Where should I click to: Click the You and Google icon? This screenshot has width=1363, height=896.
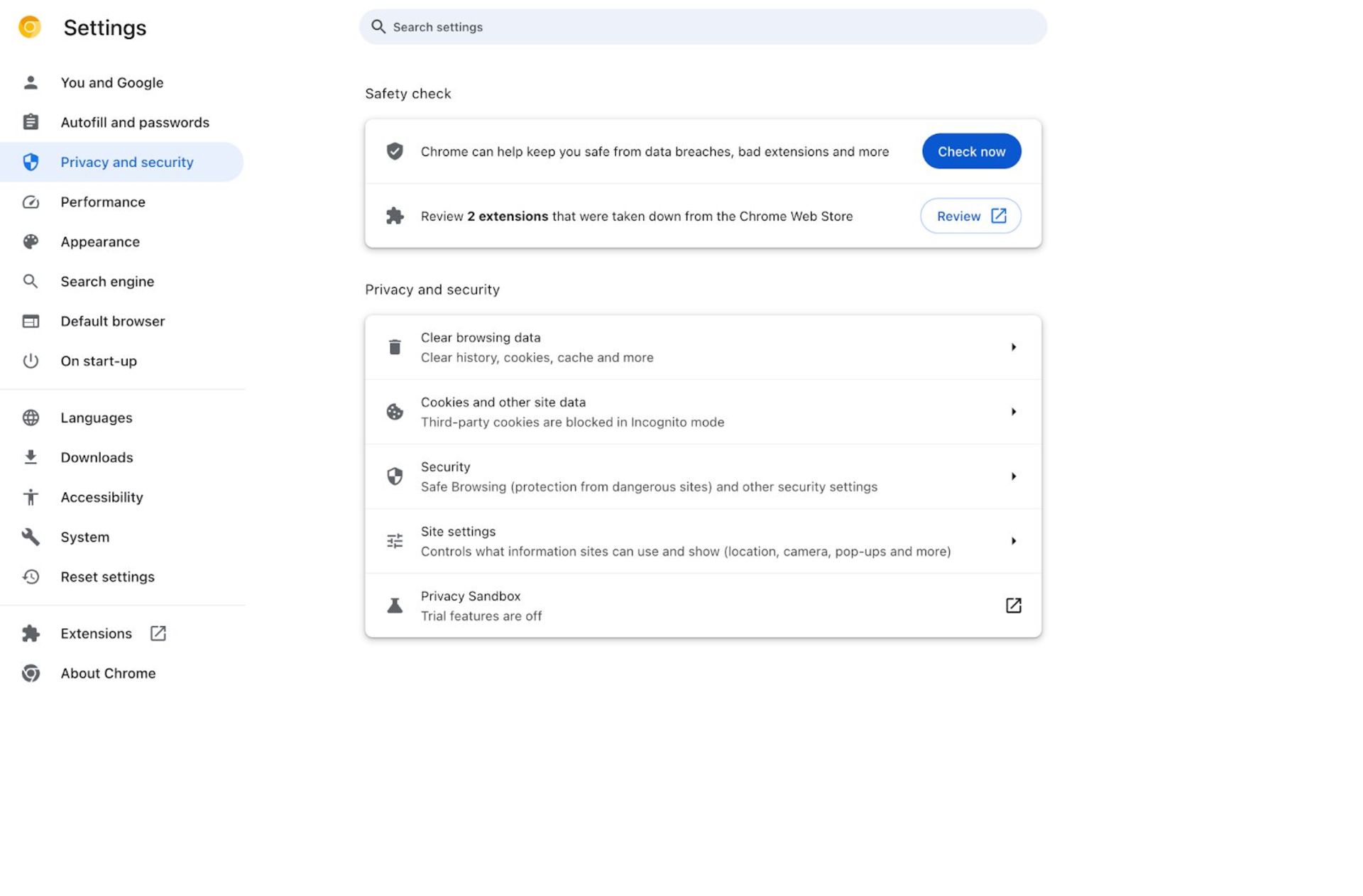point(28,82)
